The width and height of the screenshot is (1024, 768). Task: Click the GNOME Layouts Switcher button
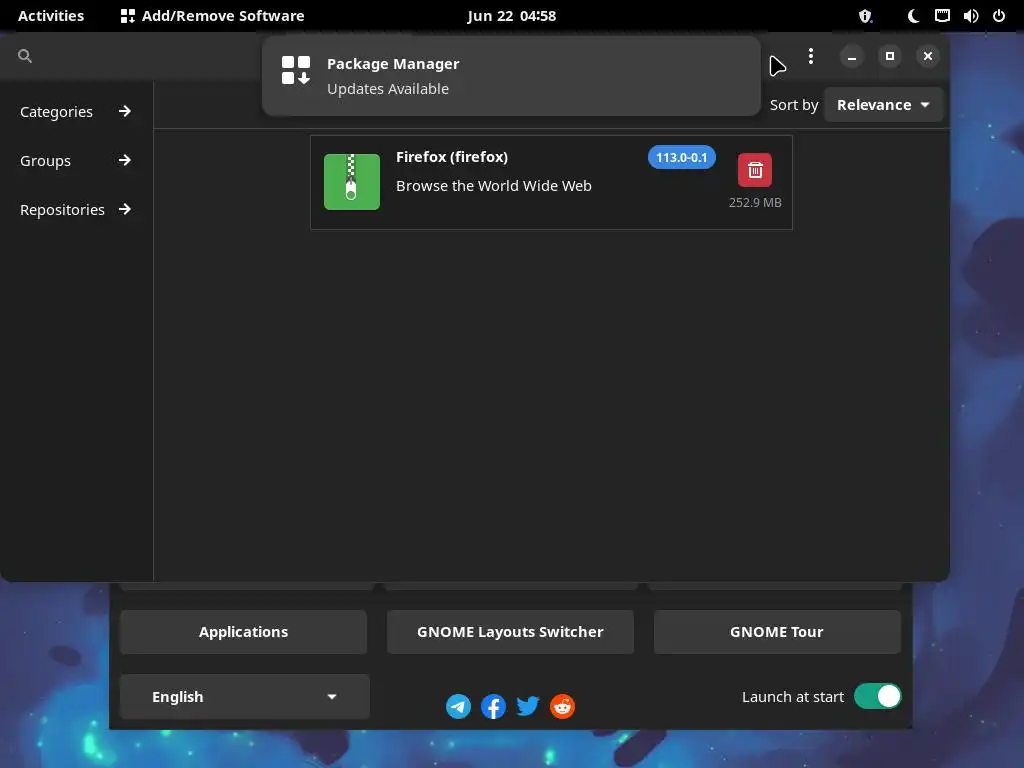(510, 632)
